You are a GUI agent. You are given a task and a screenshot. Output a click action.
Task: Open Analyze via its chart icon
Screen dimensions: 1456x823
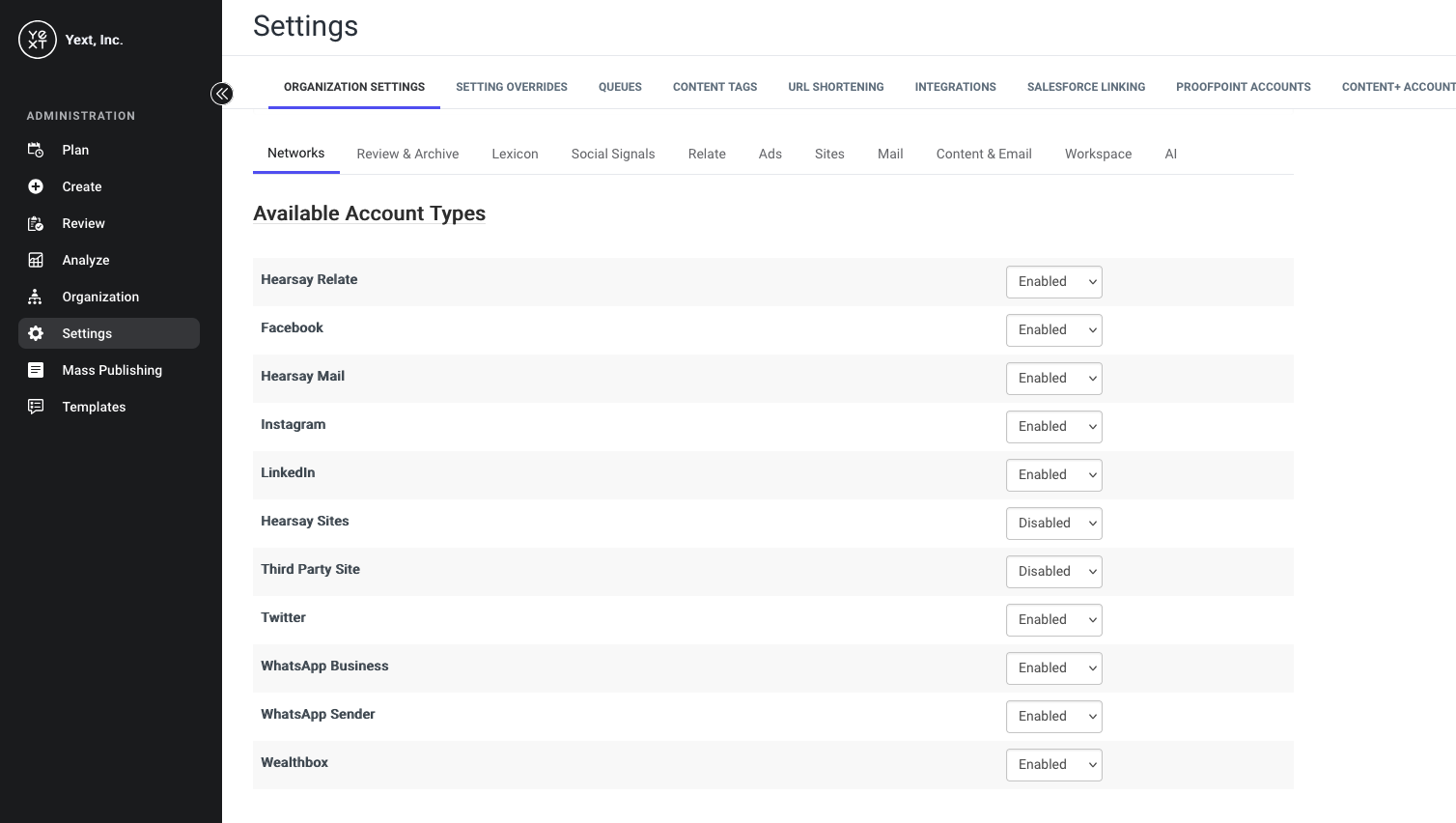pyautogui.click(x=36, y=260)
